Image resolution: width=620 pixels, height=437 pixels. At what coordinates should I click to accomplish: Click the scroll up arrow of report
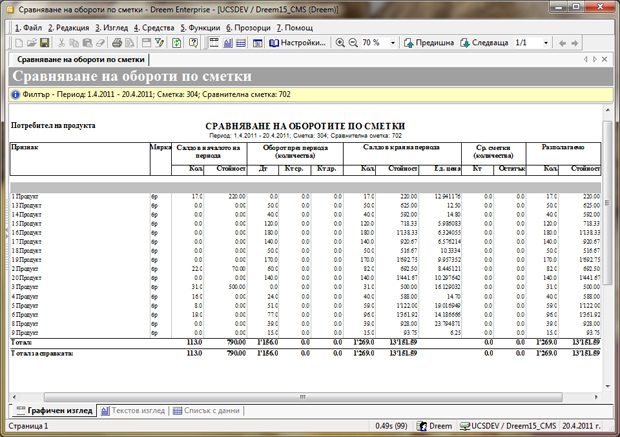click(608, 110)
